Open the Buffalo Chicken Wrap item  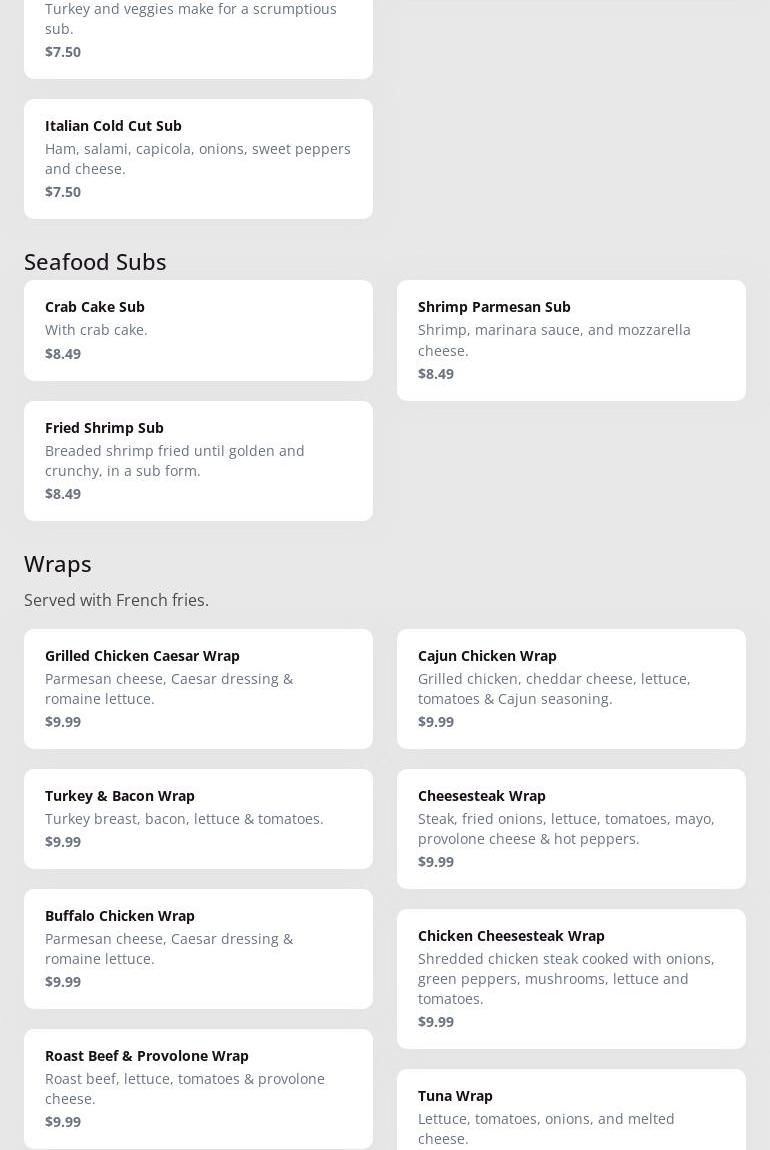coord(198,948)
